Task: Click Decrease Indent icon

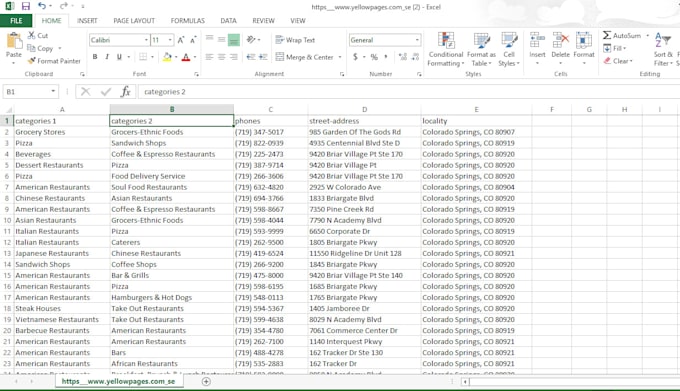Action: click(251, 57)
